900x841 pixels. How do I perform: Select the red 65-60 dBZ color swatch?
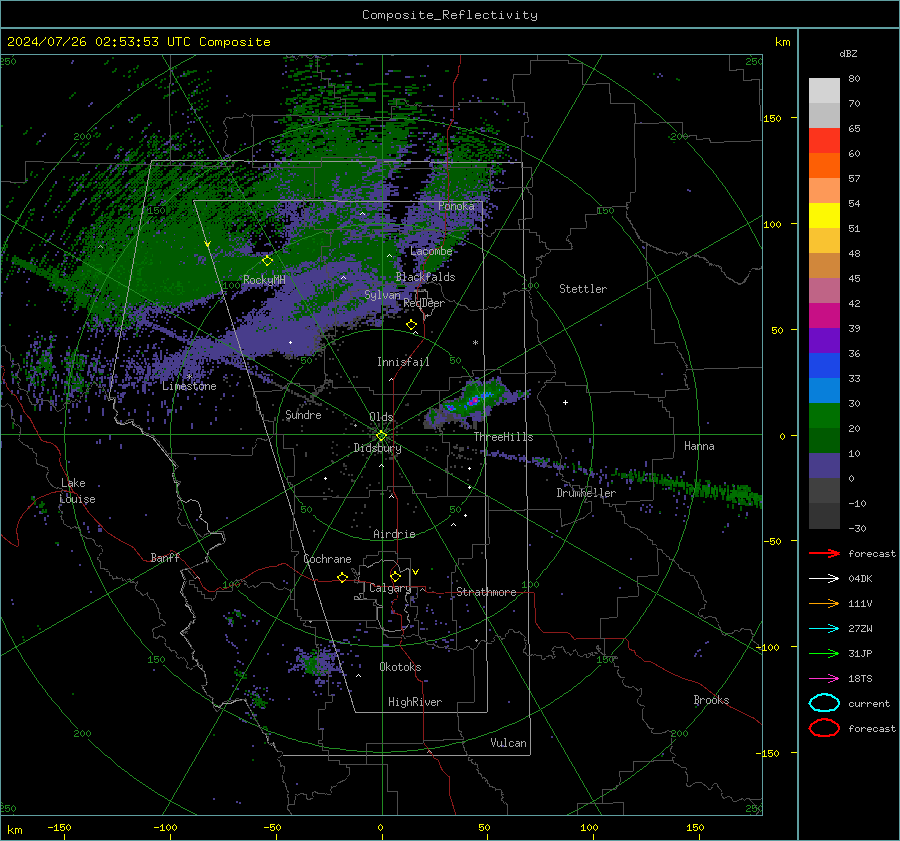point(824,141)
